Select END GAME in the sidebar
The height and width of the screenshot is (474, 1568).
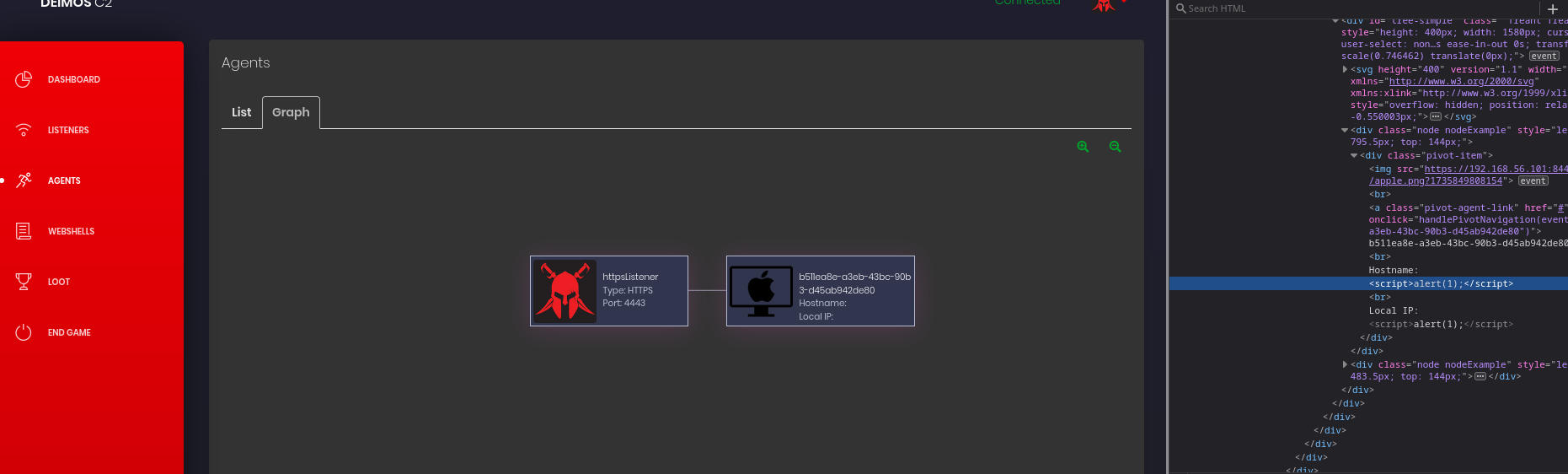69,332
